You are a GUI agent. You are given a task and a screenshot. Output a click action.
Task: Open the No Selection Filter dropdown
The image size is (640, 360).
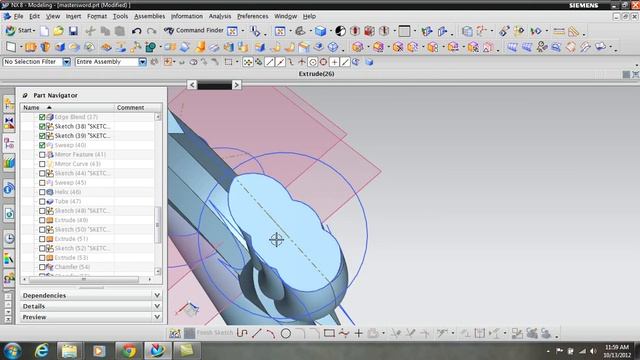point(67,62)
